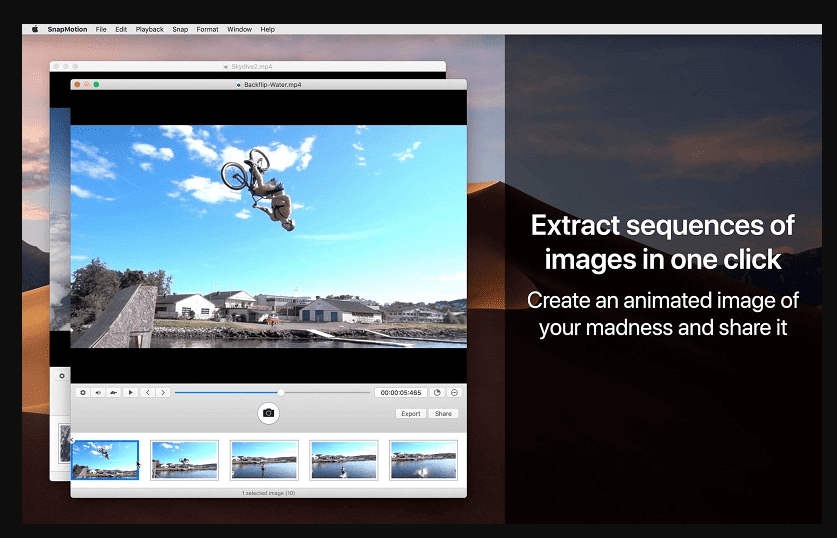The width and height of the screenshot is (837, 538).
Task: Select the fifth thumbnail with water splash
Action: [423, 460]
